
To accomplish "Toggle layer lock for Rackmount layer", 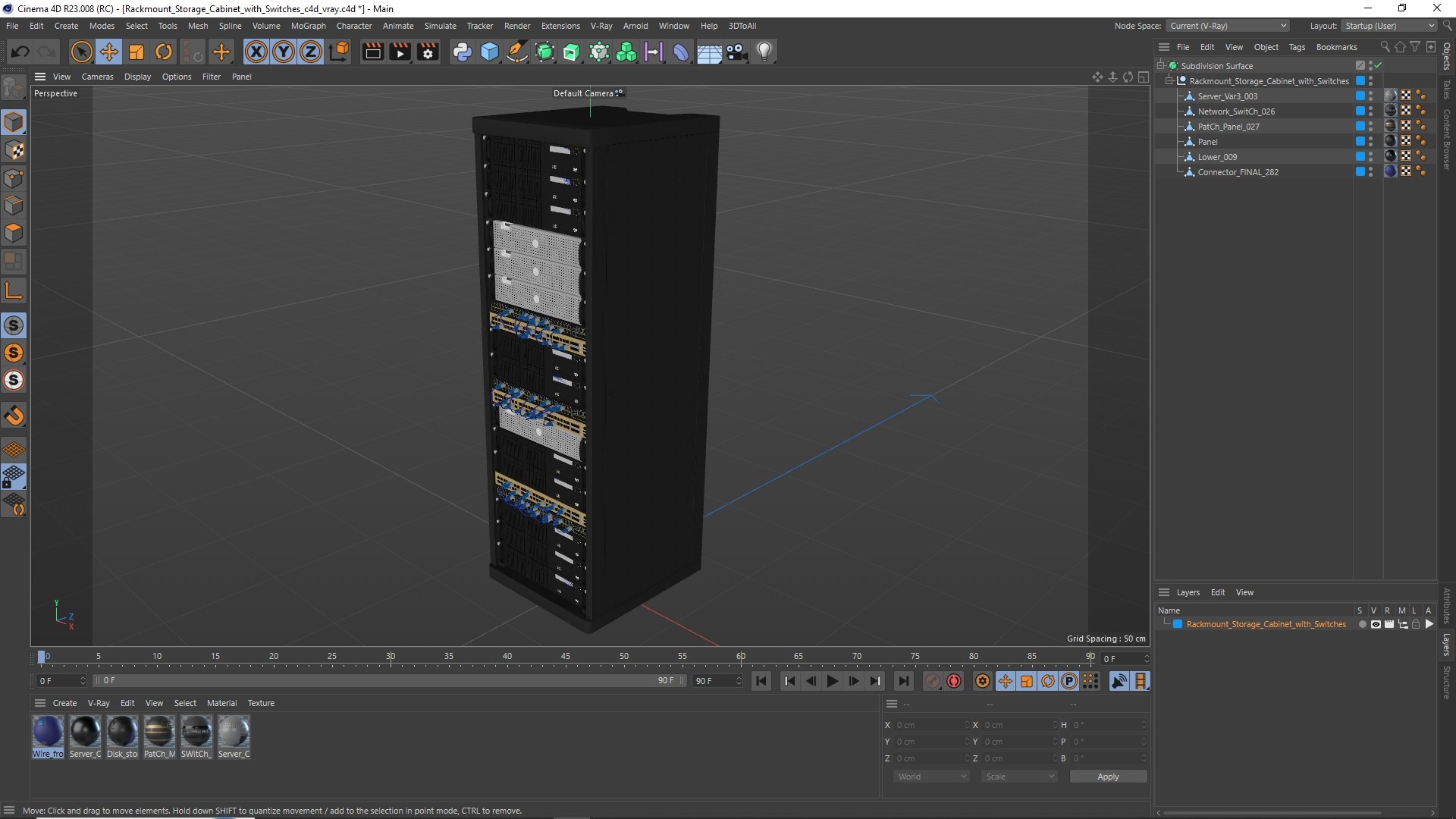I will [x=1416, y=624].
